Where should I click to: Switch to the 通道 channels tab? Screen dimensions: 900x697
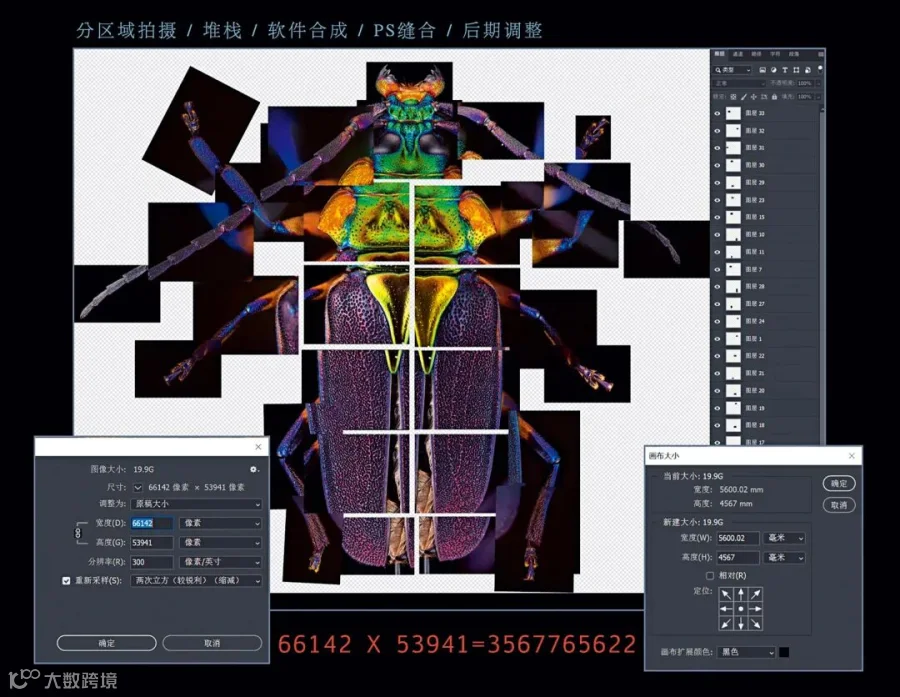(x=738, y=54)
